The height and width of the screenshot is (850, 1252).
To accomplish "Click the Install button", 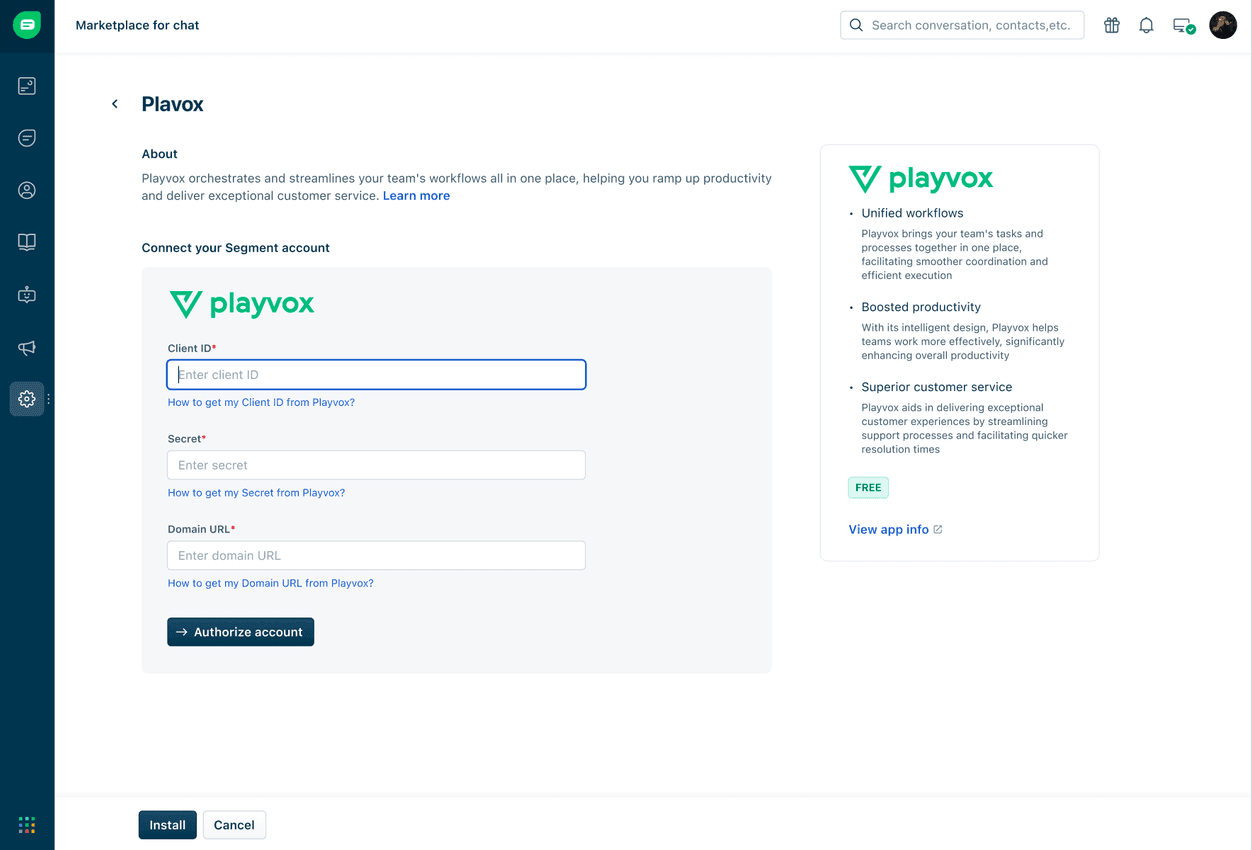I will (167, 824).
